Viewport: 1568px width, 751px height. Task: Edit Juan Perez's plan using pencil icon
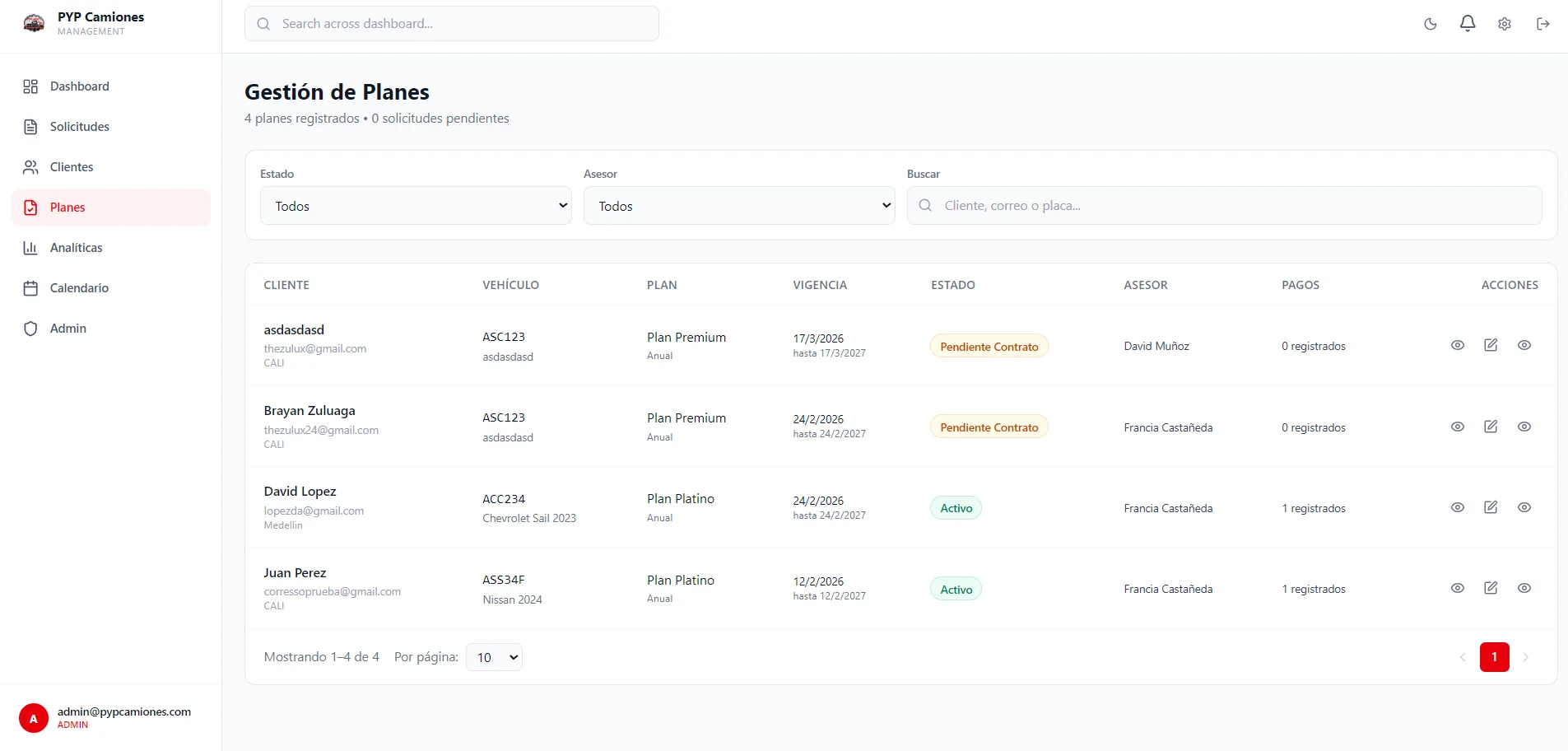(x=1491, y=588)
